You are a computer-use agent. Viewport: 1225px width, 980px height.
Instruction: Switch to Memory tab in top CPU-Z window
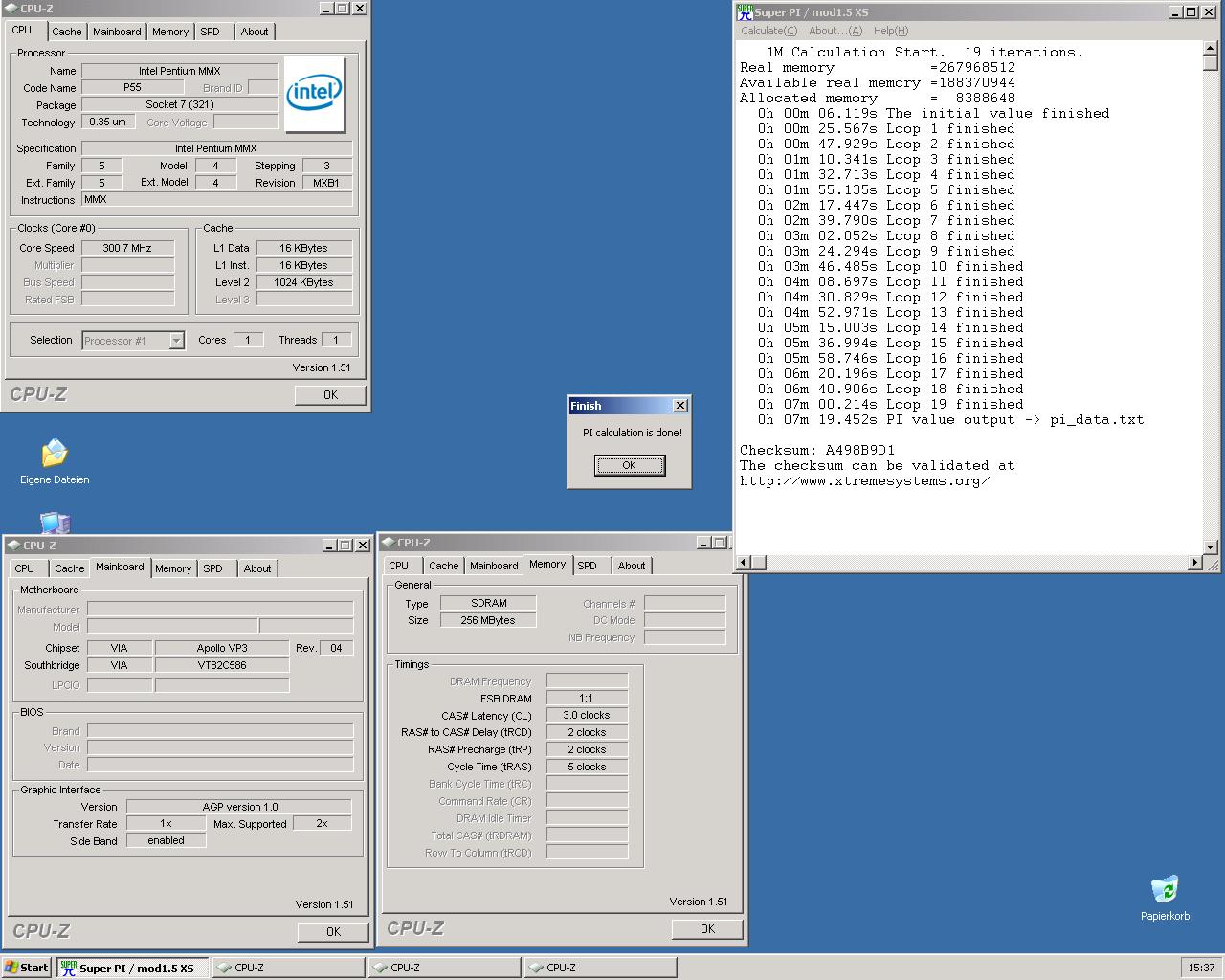click(170, 32)
